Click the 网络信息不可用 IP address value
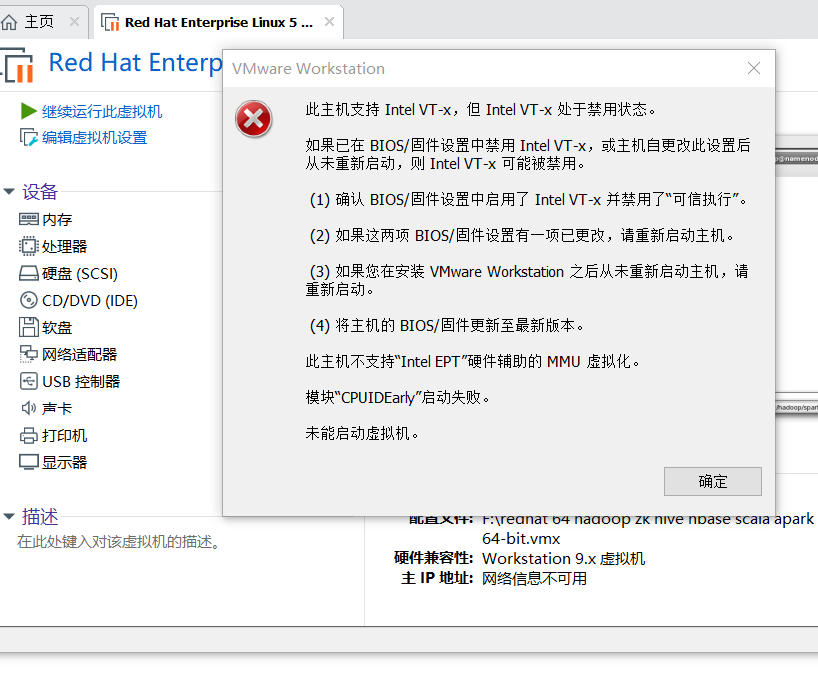Image resolution: width=818 pixels, height=675 pixels. click(x=534, y=578)
